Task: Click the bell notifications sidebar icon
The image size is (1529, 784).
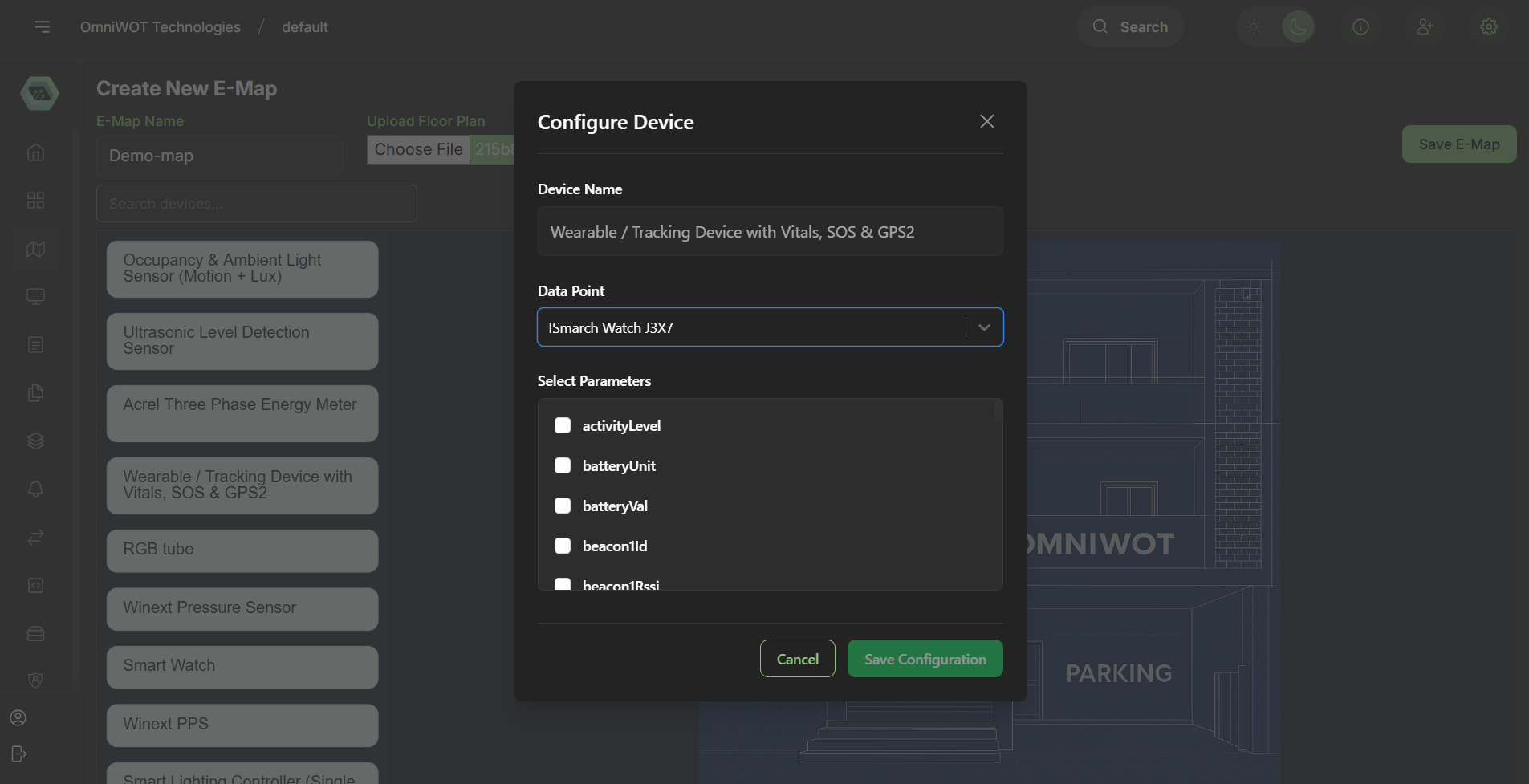Action: [35, 489]
